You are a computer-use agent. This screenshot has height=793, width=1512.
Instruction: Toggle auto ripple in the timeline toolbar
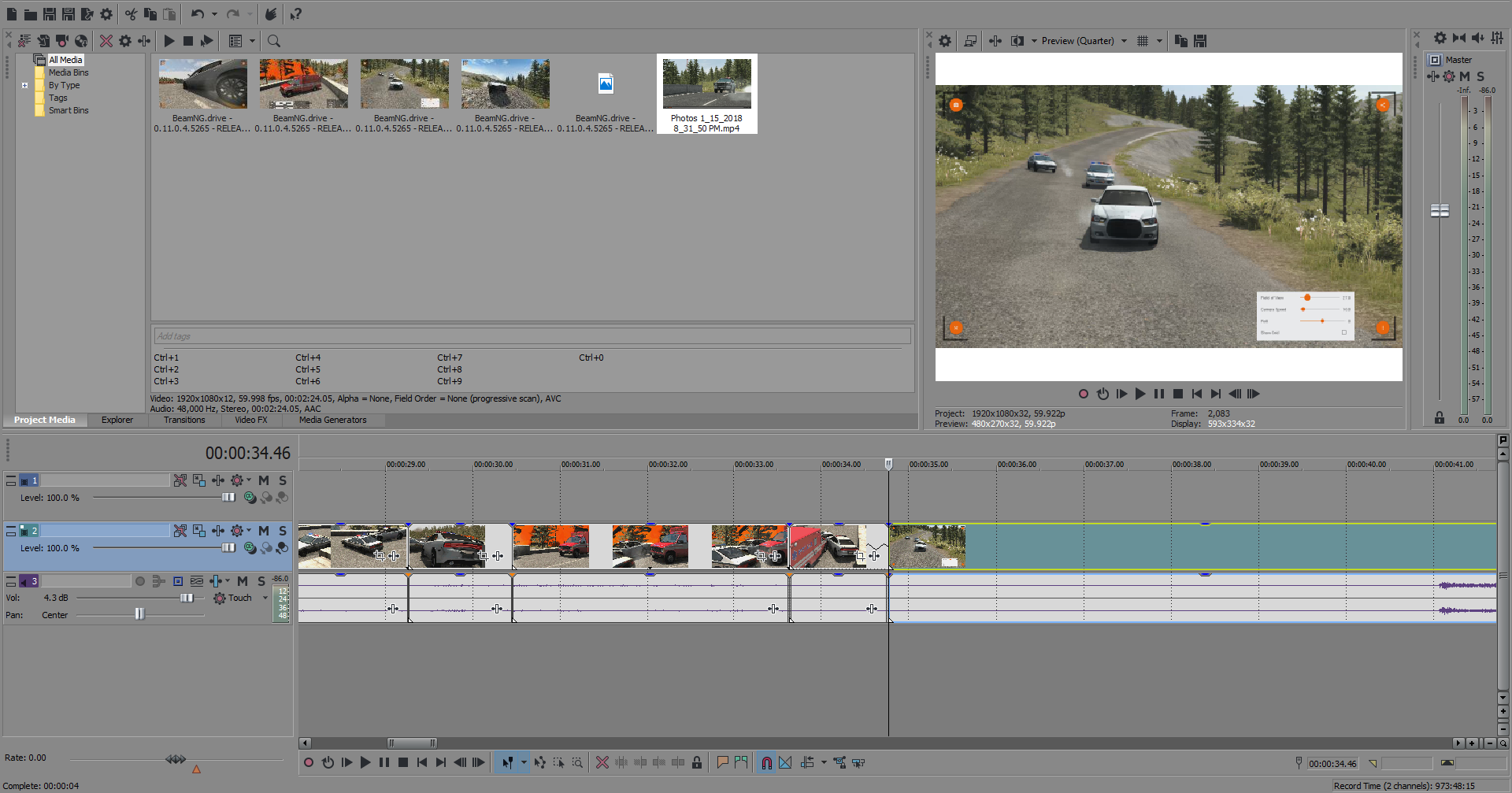[808, 762]
